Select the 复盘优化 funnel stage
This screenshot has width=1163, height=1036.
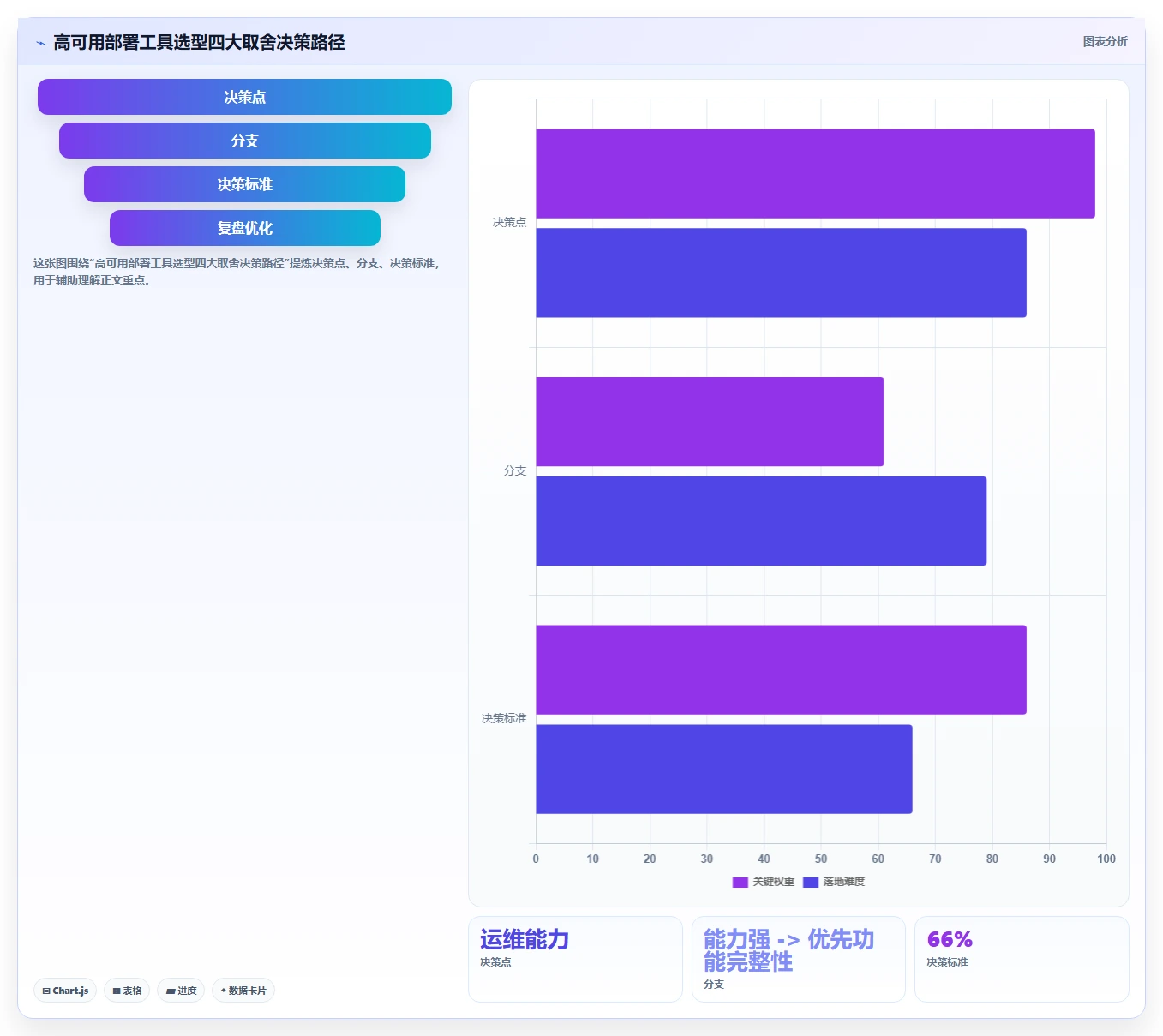point(244,228)
